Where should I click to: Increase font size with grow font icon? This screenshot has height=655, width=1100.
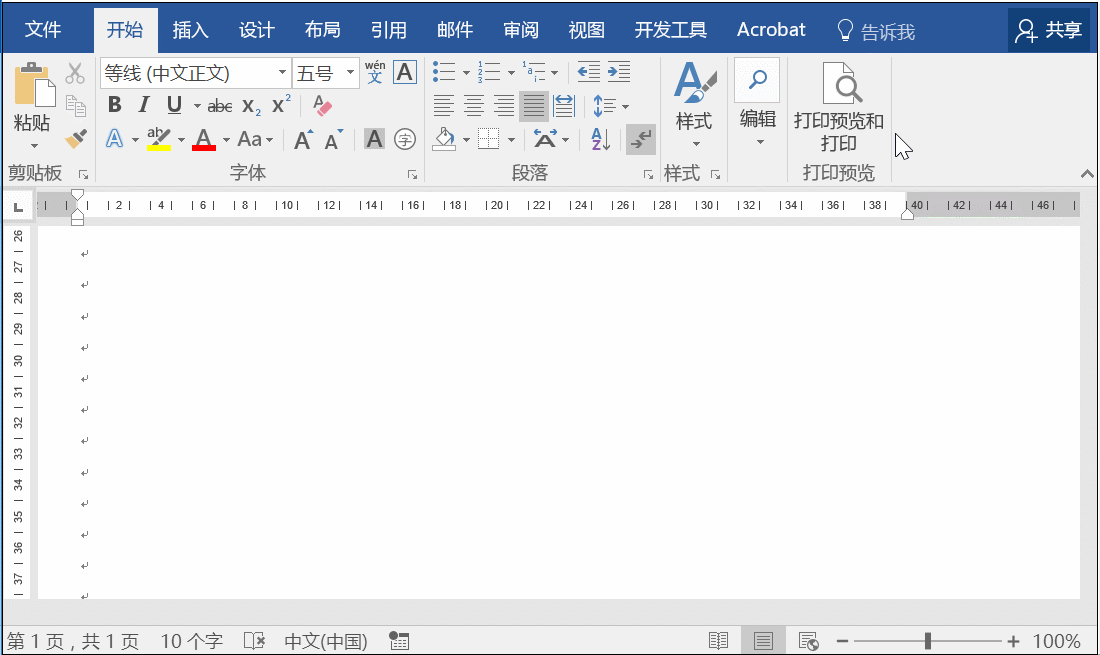pos(303,140)
